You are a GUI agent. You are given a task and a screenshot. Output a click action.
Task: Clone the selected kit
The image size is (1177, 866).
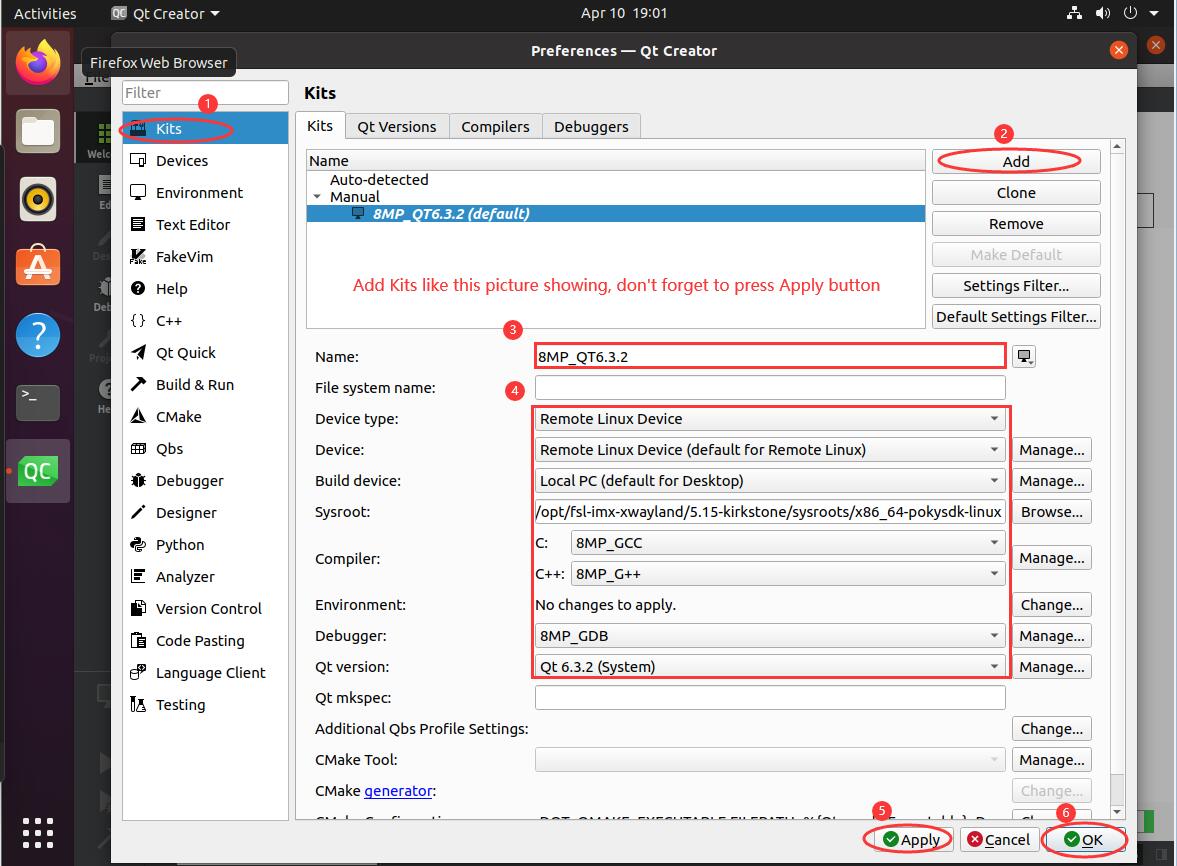(1016, 193)
